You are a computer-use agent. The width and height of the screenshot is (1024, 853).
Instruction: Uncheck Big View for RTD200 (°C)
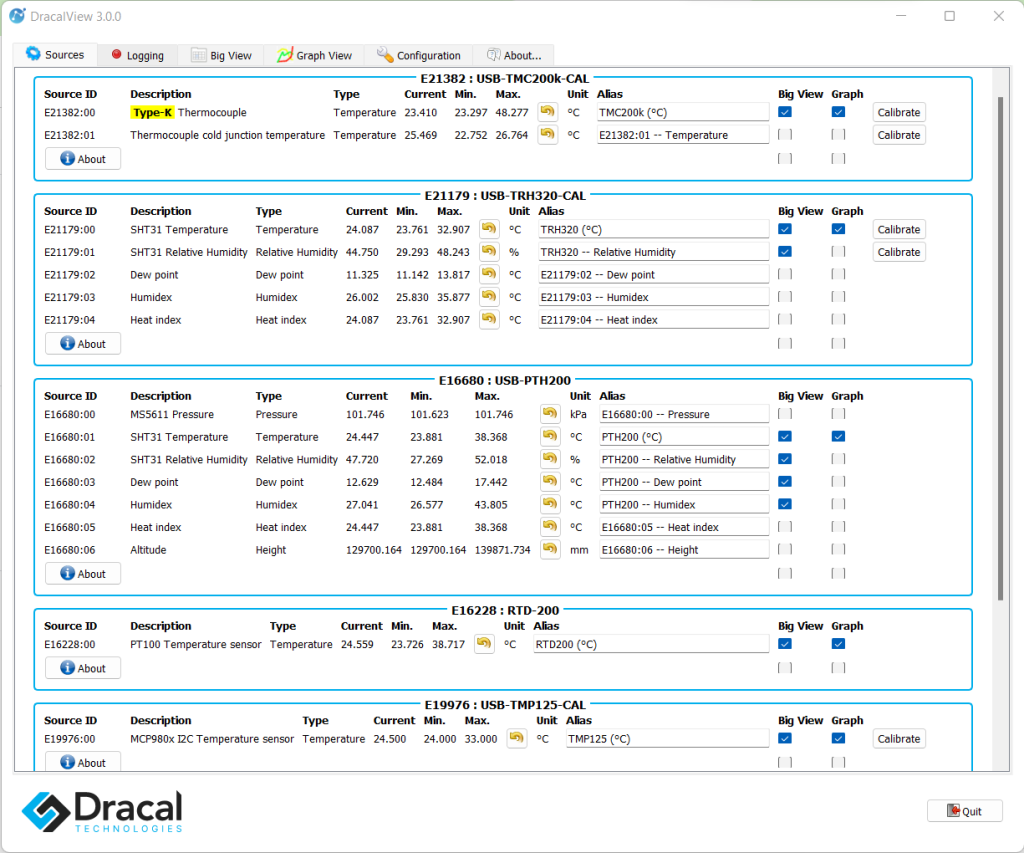click(x=785, y=644)
